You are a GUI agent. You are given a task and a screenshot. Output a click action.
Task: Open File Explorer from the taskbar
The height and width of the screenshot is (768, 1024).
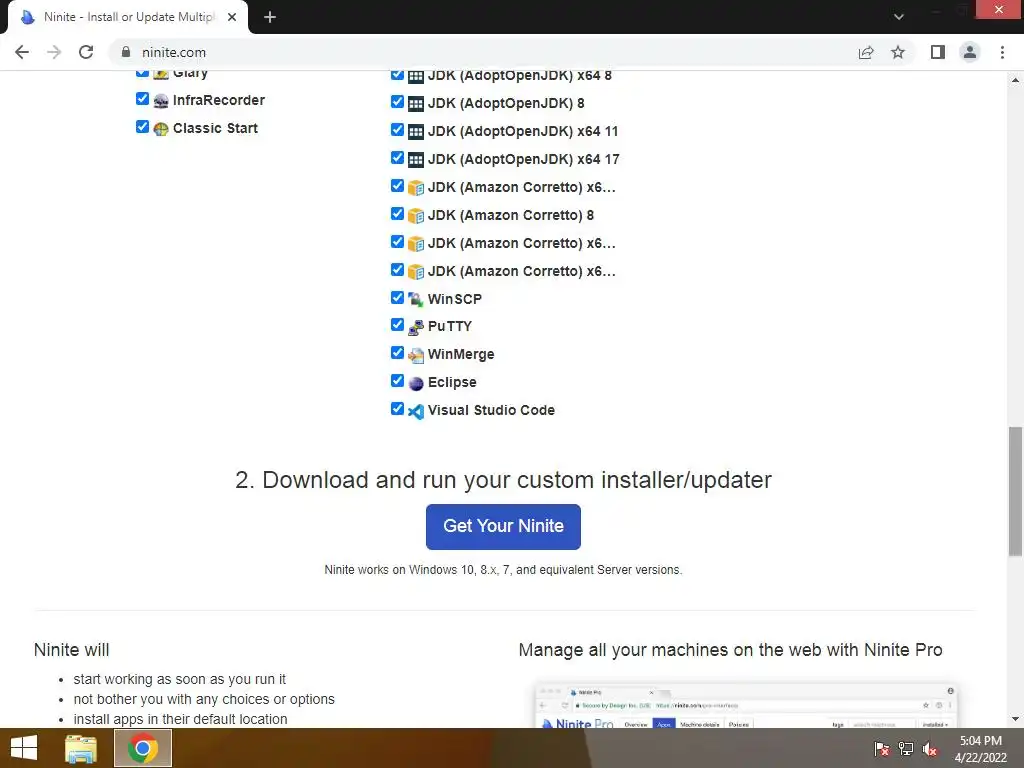[81, 748]
